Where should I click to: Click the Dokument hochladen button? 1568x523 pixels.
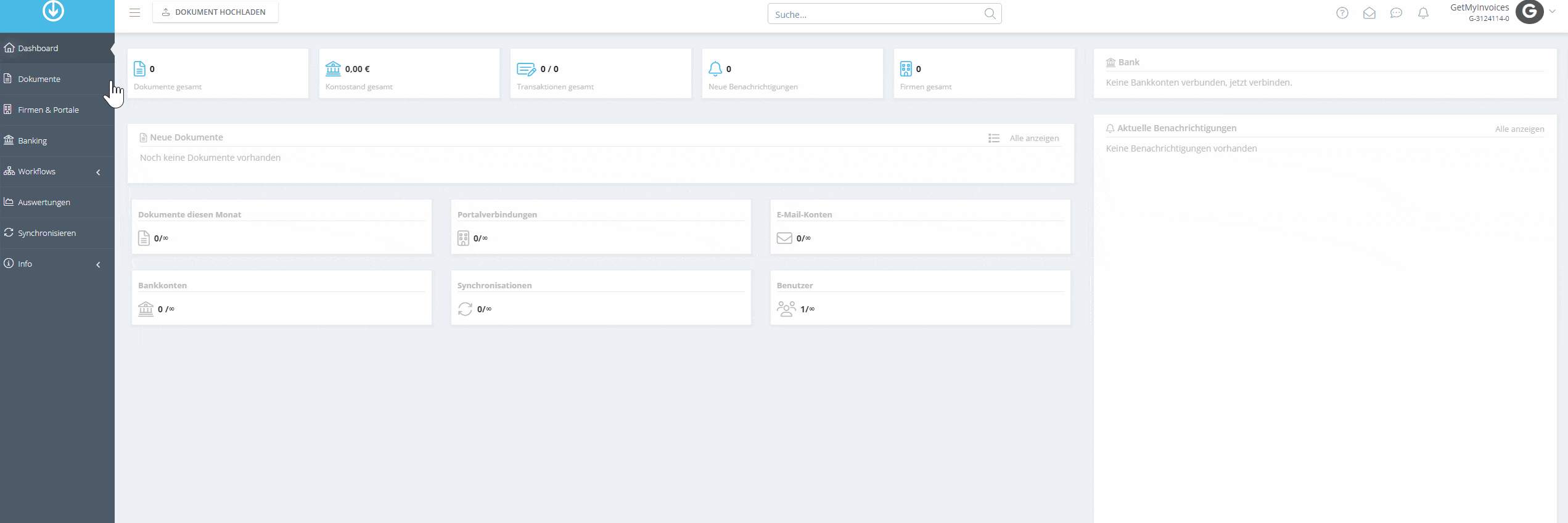point(215,12)
